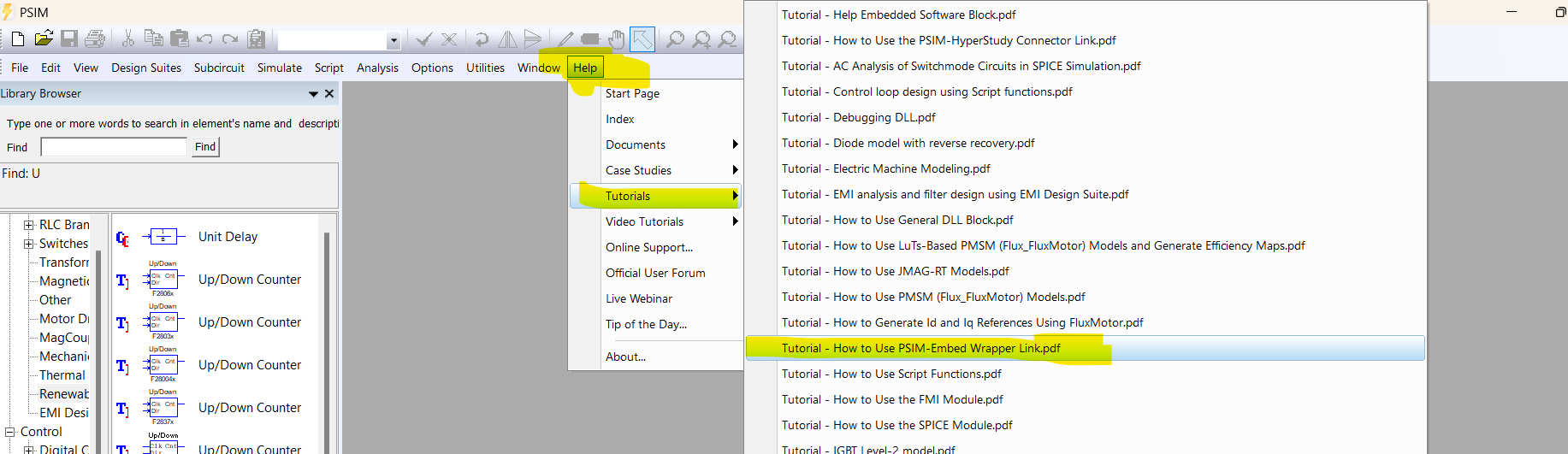Image resolution: width=1568 pixels, height=454 pixels.
Task: Rotate the selected element
Action: click(482, 39)
